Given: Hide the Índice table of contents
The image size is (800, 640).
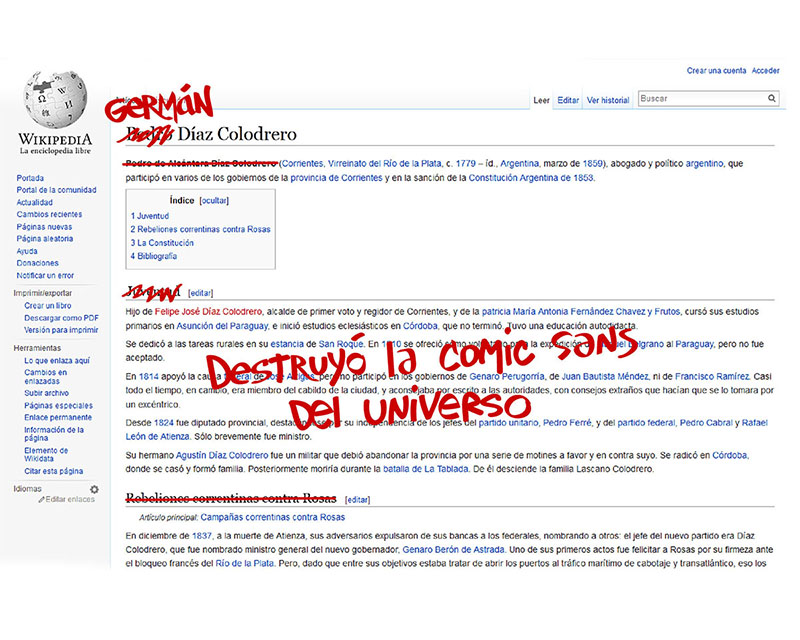Looking at the screenshot, I should [x=214, y=200].
